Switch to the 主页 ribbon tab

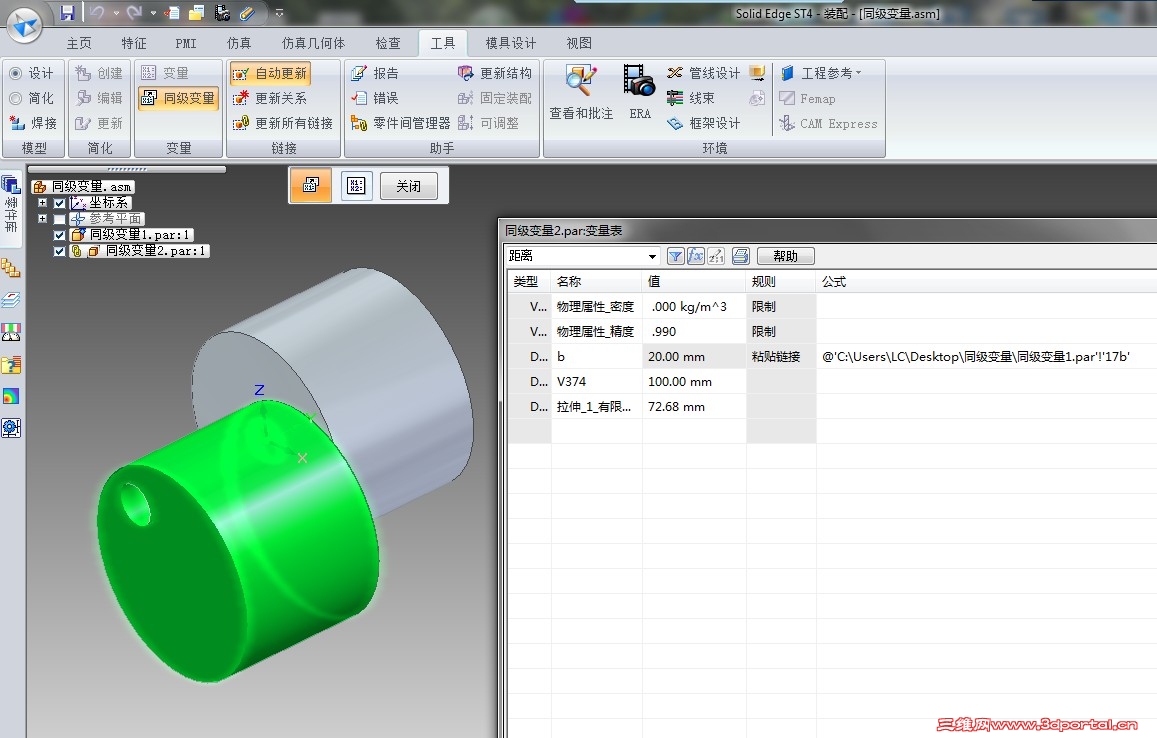coord(79,43)
